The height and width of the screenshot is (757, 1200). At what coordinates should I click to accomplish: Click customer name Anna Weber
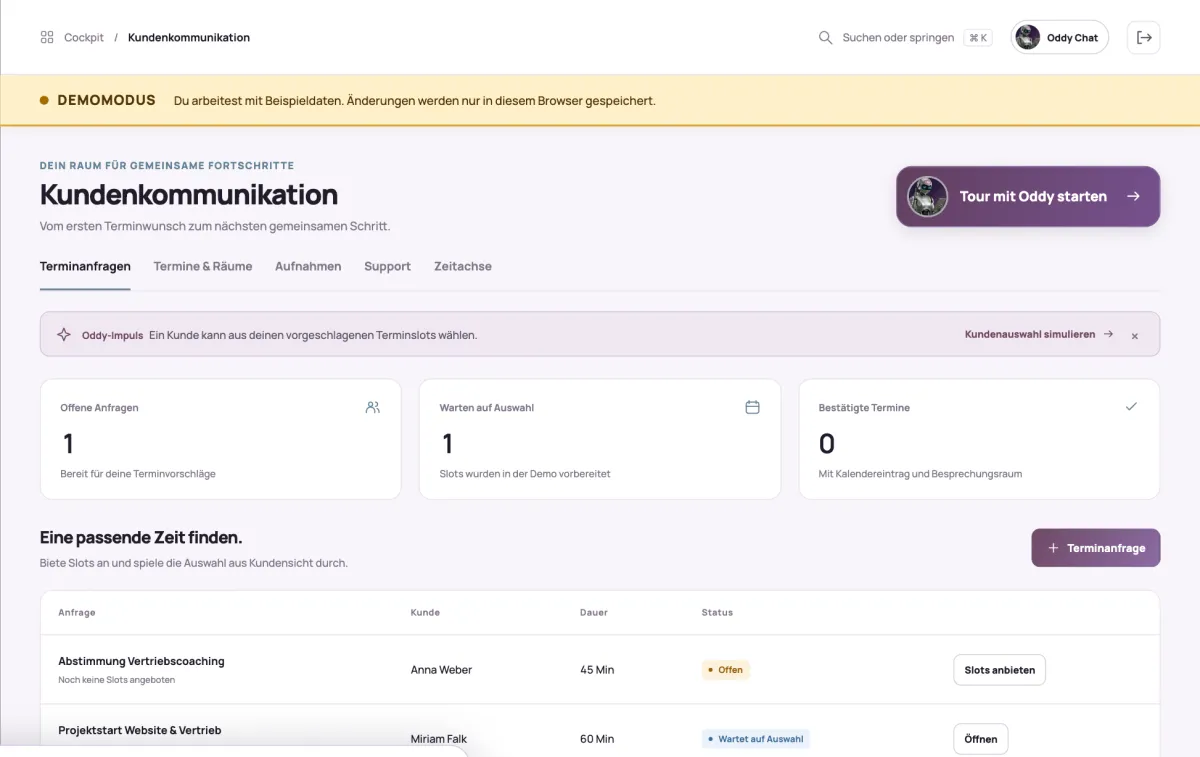[x=441, y=670]
